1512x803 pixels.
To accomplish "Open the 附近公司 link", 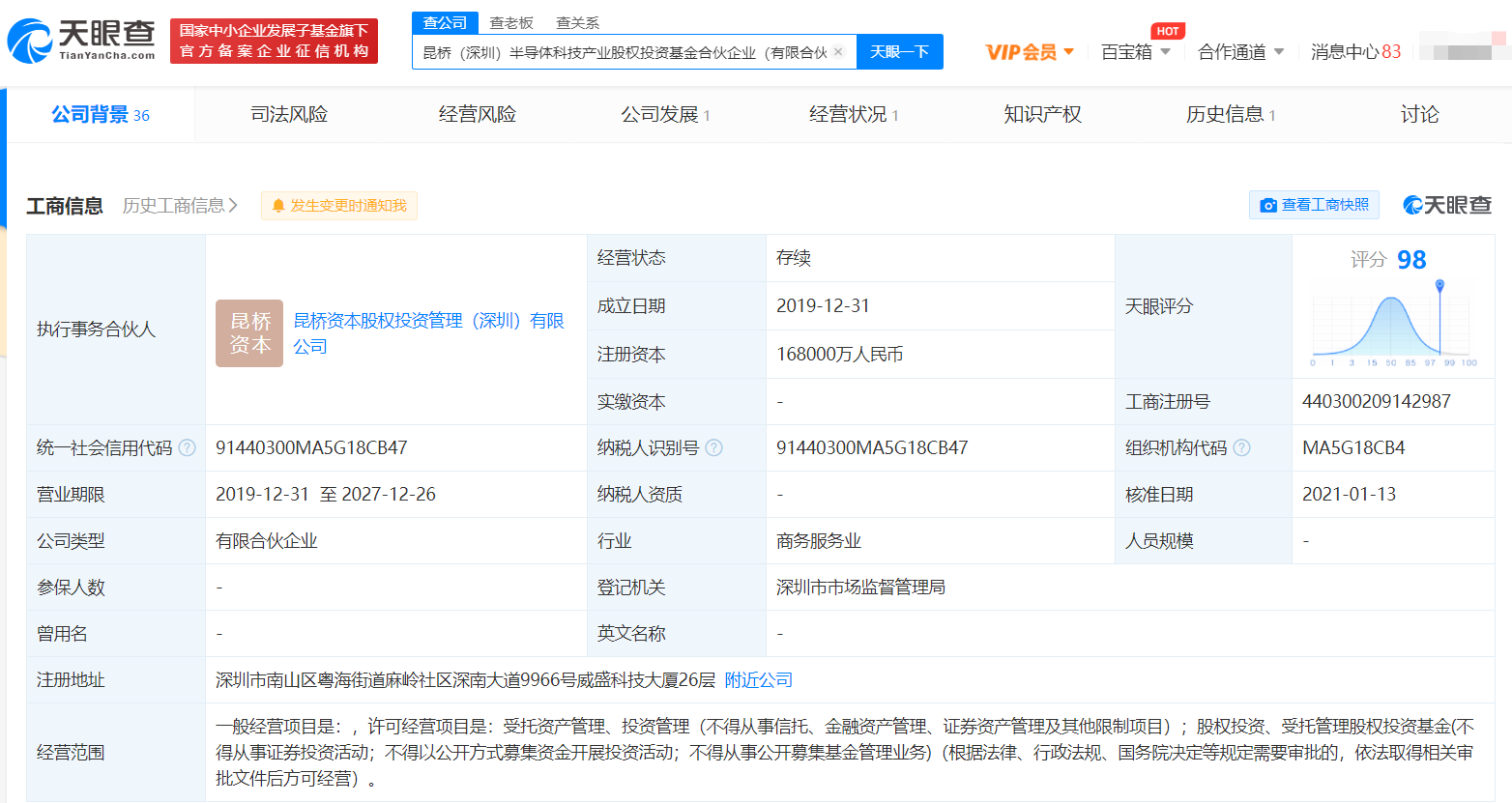I will coord(759,680).
